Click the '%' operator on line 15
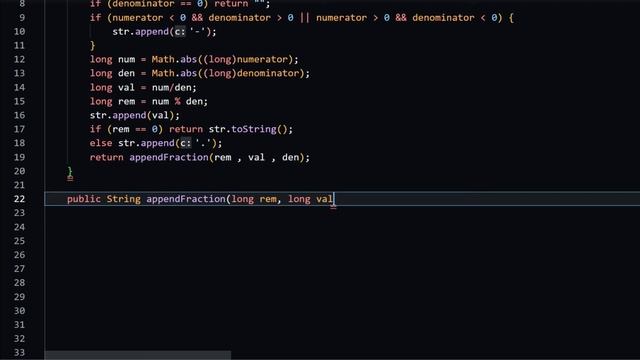Image resolution: width=640 pixels, height=360 pixels. [177, 101]
